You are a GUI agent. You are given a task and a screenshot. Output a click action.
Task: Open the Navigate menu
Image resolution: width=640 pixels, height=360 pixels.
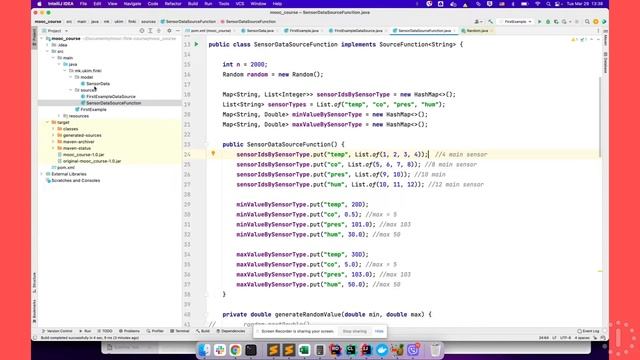click(x=132, y=4)
